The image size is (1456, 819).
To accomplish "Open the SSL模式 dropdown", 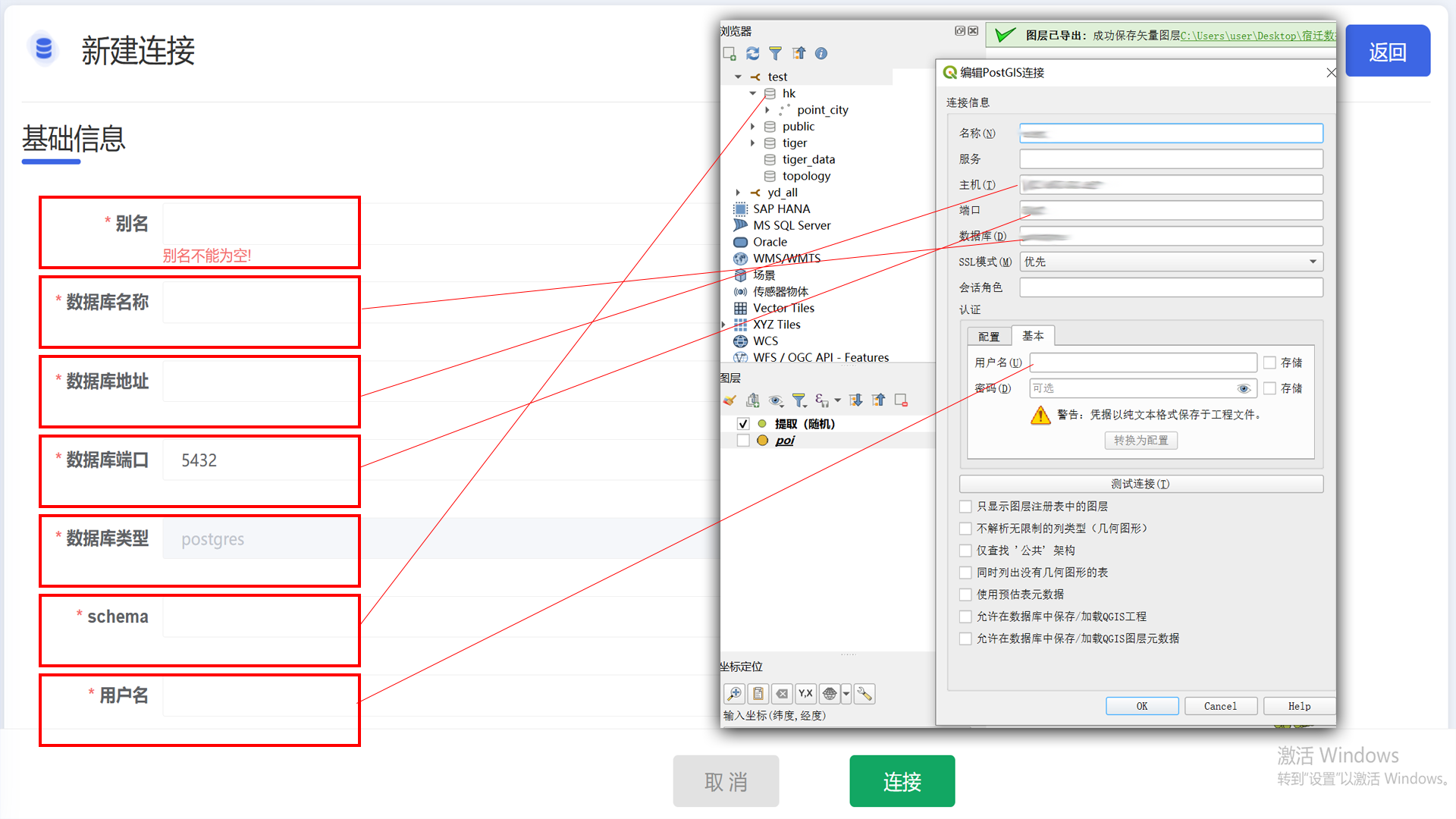I will pos(1172,262).
